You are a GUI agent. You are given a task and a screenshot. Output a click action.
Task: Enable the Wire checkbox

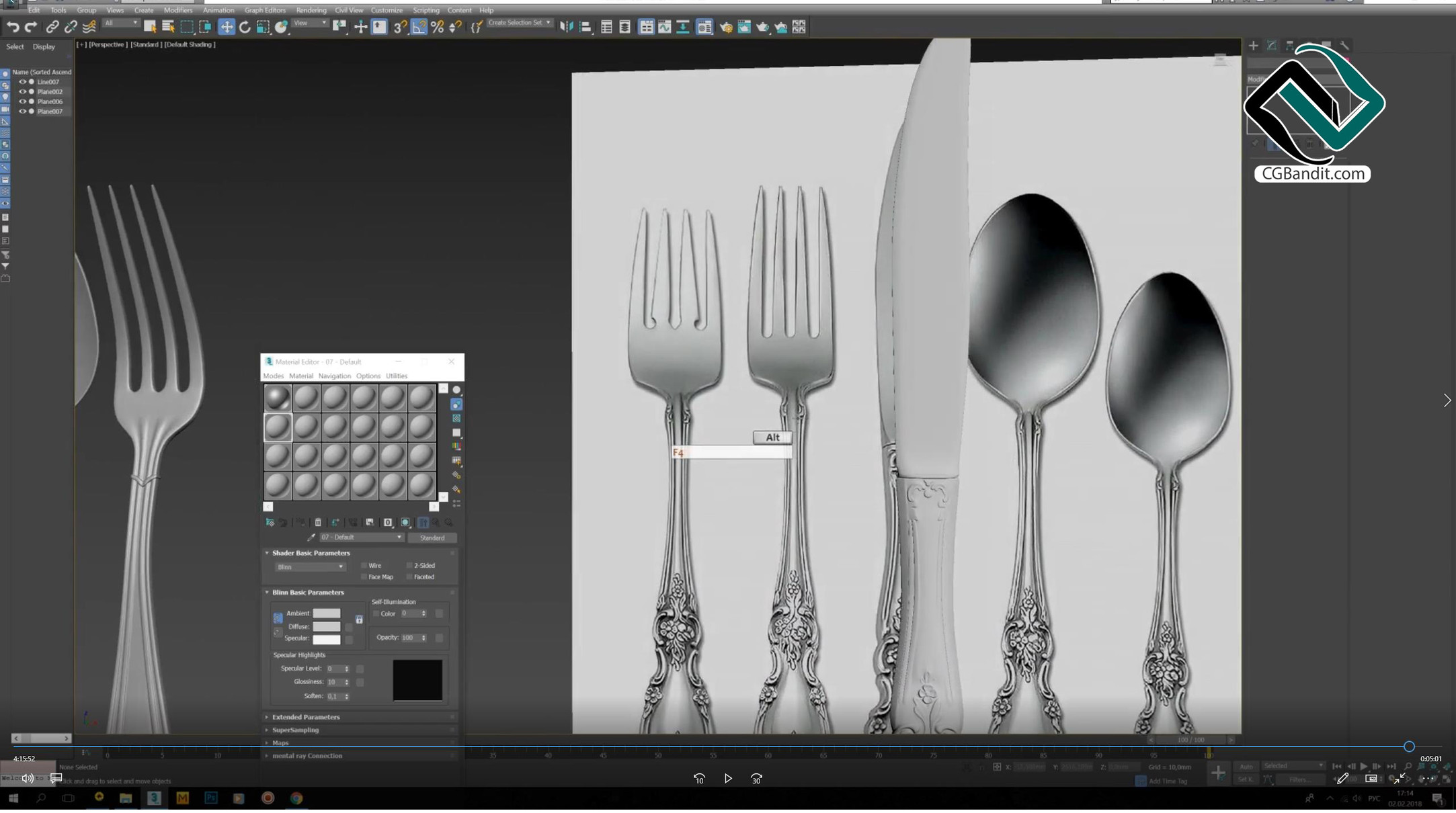364,566
